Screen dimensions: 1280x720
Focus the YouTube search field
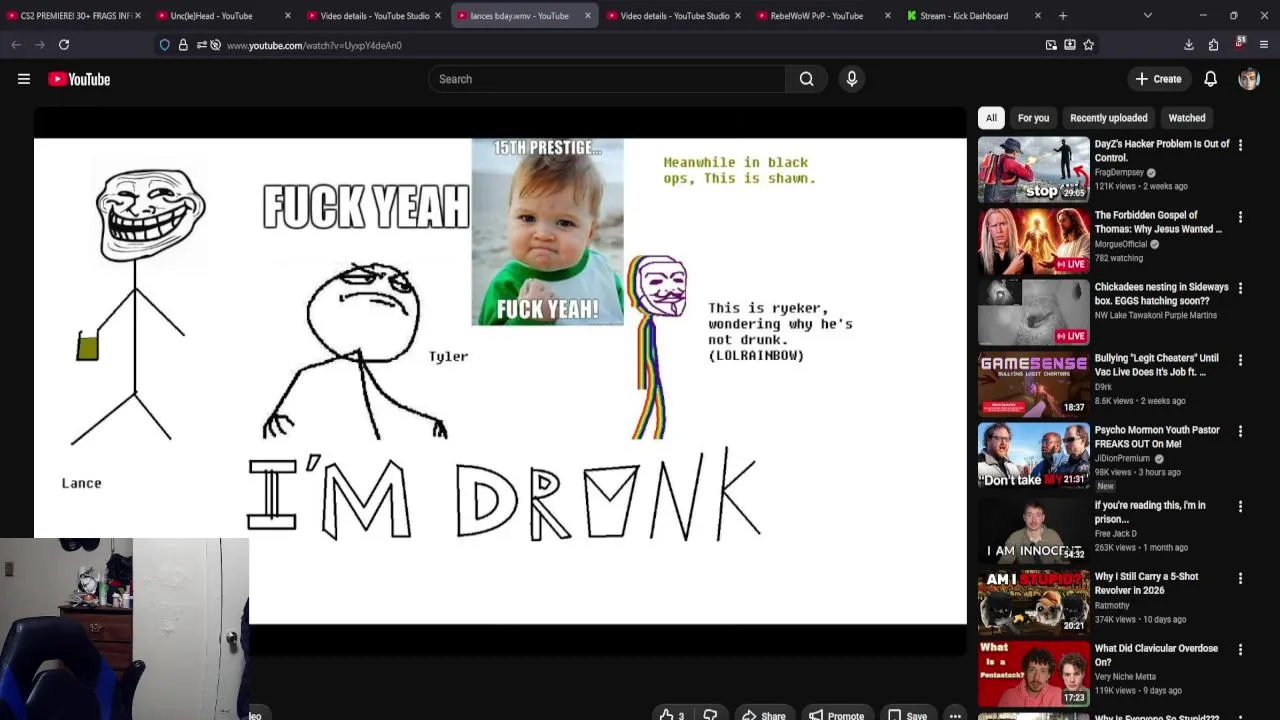pos(607,79)
